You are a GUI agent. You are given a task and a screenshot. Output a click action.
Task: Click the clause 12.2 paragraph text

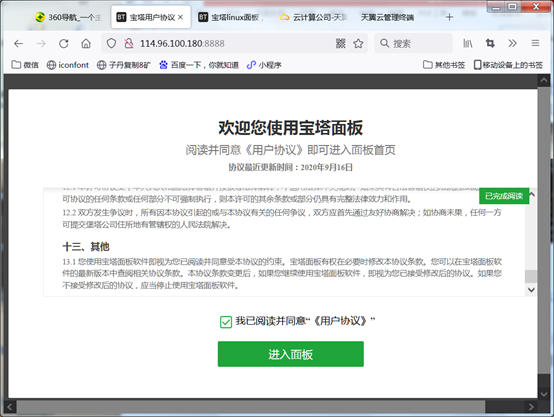pyautogui.click(x=282, y=218)
